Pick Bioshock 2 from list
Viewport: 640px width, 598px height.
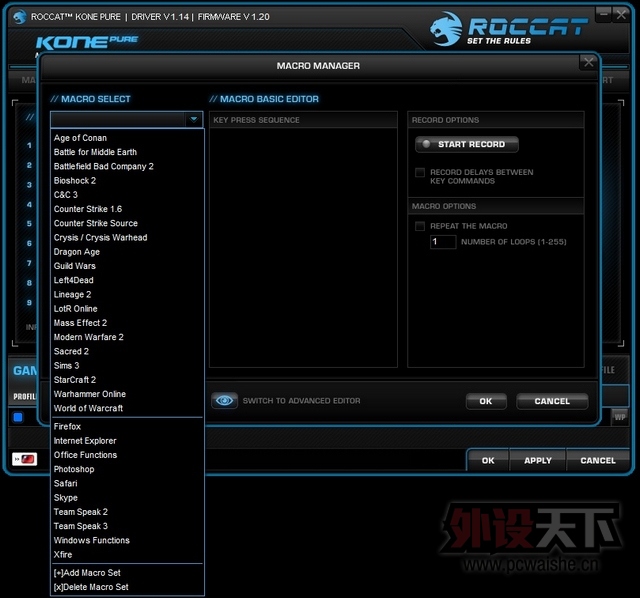coord(127,181)
